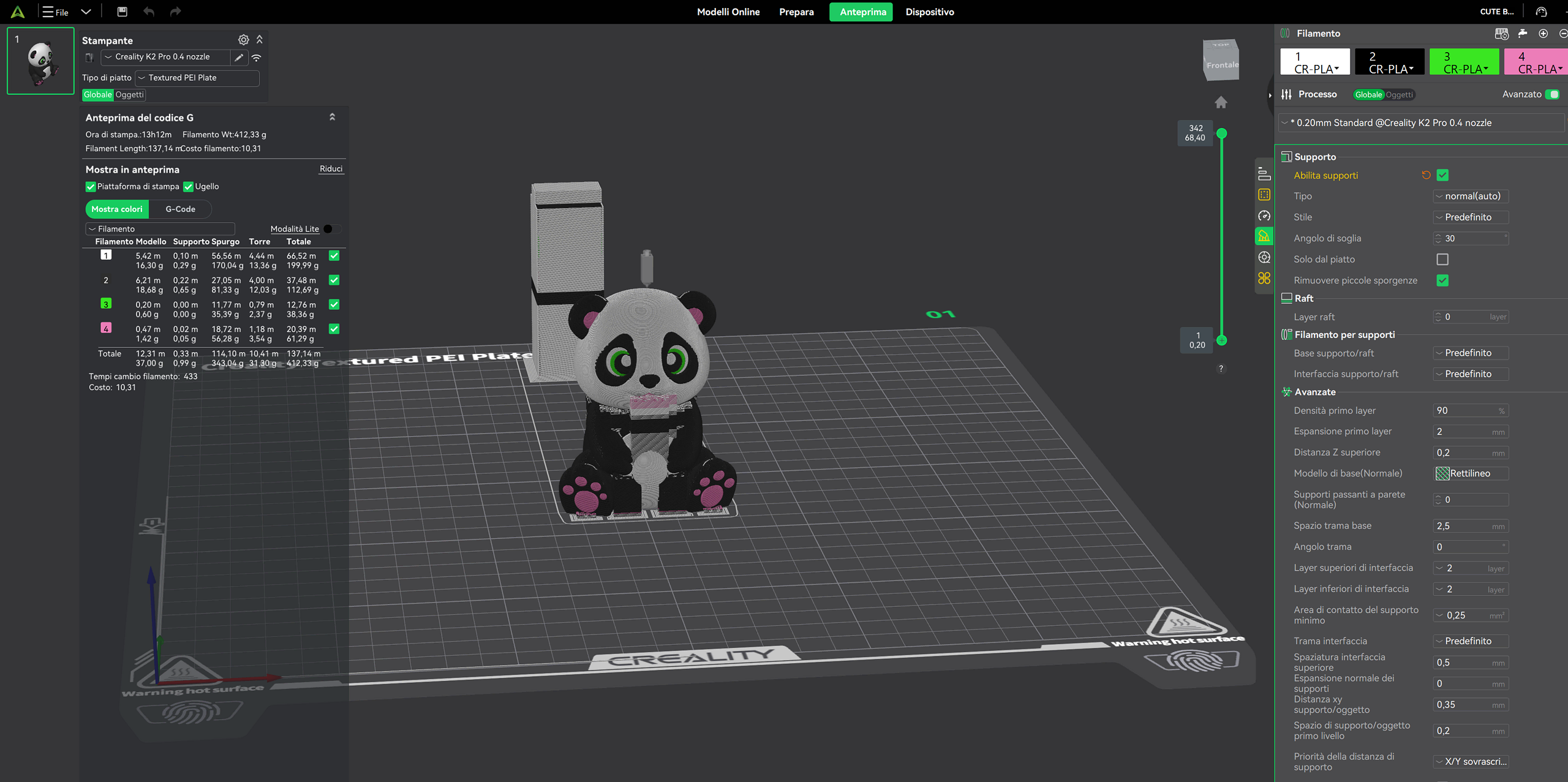Open the Modelli Online tab

click(x=728, y=12)
